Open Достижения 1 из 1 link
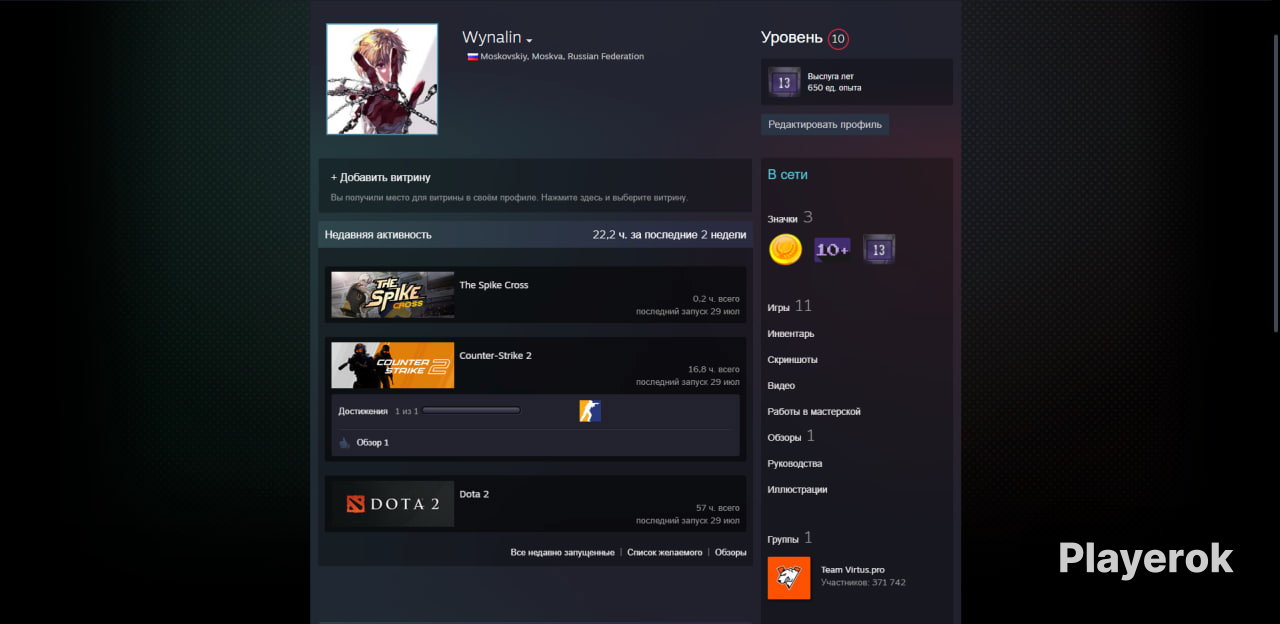Image resolution: width=1280 pixels, height=624 pixels. click(x=378, y=411)
